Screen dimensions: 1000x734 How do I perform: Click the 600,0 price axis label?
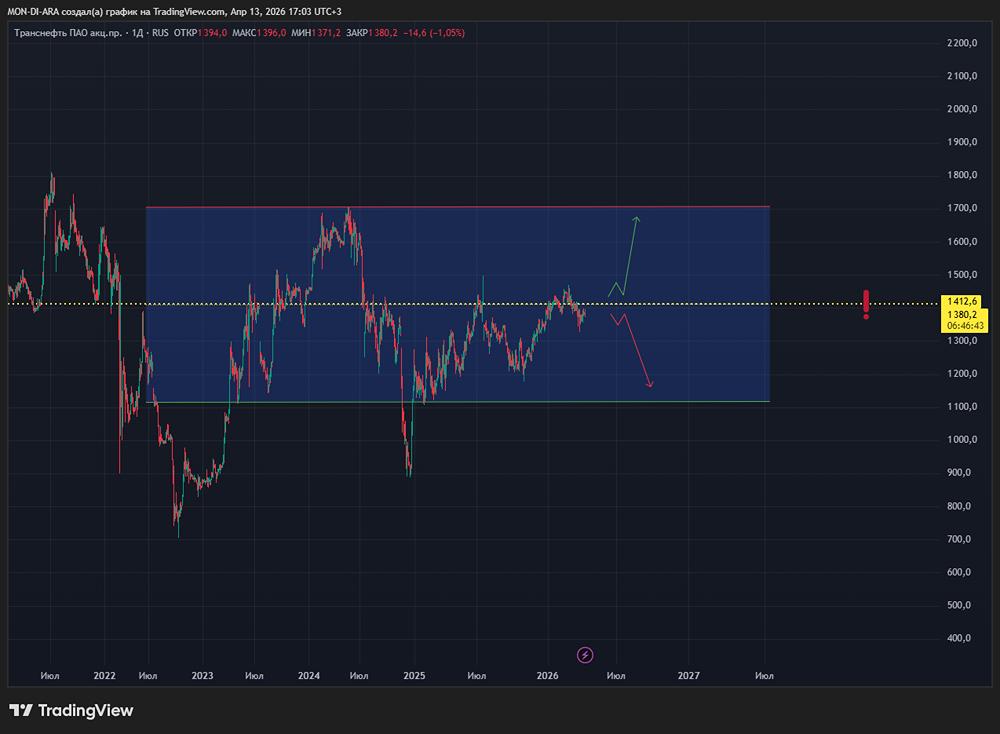pos(959,573)
